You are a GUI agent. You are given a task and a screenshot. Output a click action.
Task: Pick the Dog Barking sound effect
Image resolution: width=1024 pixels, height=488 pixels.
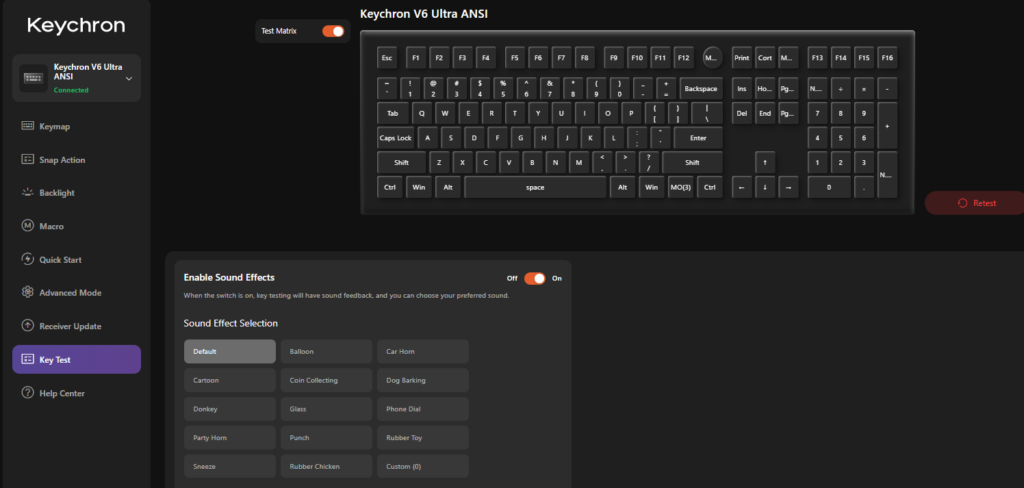pos(423,380)
